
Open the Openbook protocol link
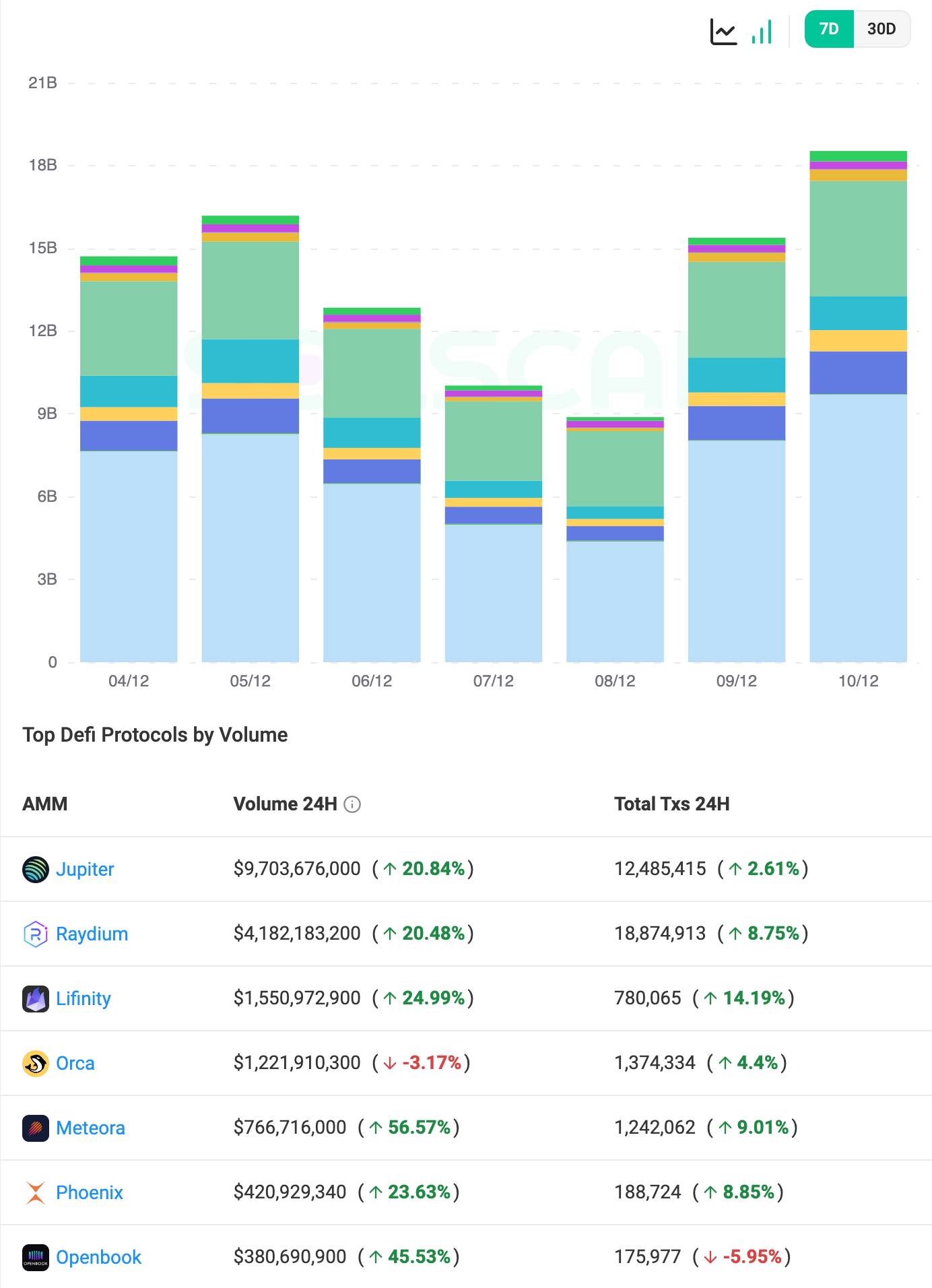coord(98,1257)
